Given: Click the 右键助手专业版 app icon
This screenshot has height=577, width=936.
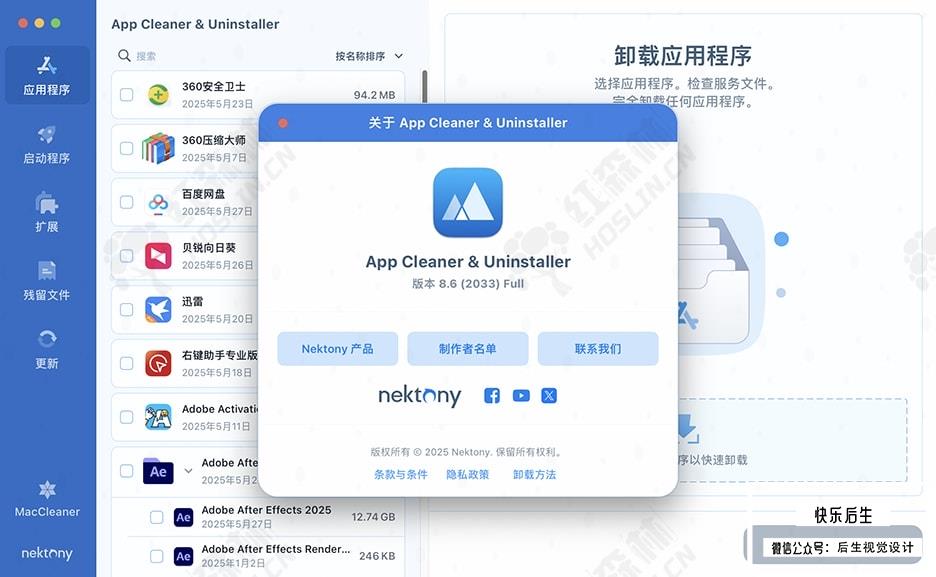Looking at the screenshot, I should pyautogui.click(x=158, y=363).
